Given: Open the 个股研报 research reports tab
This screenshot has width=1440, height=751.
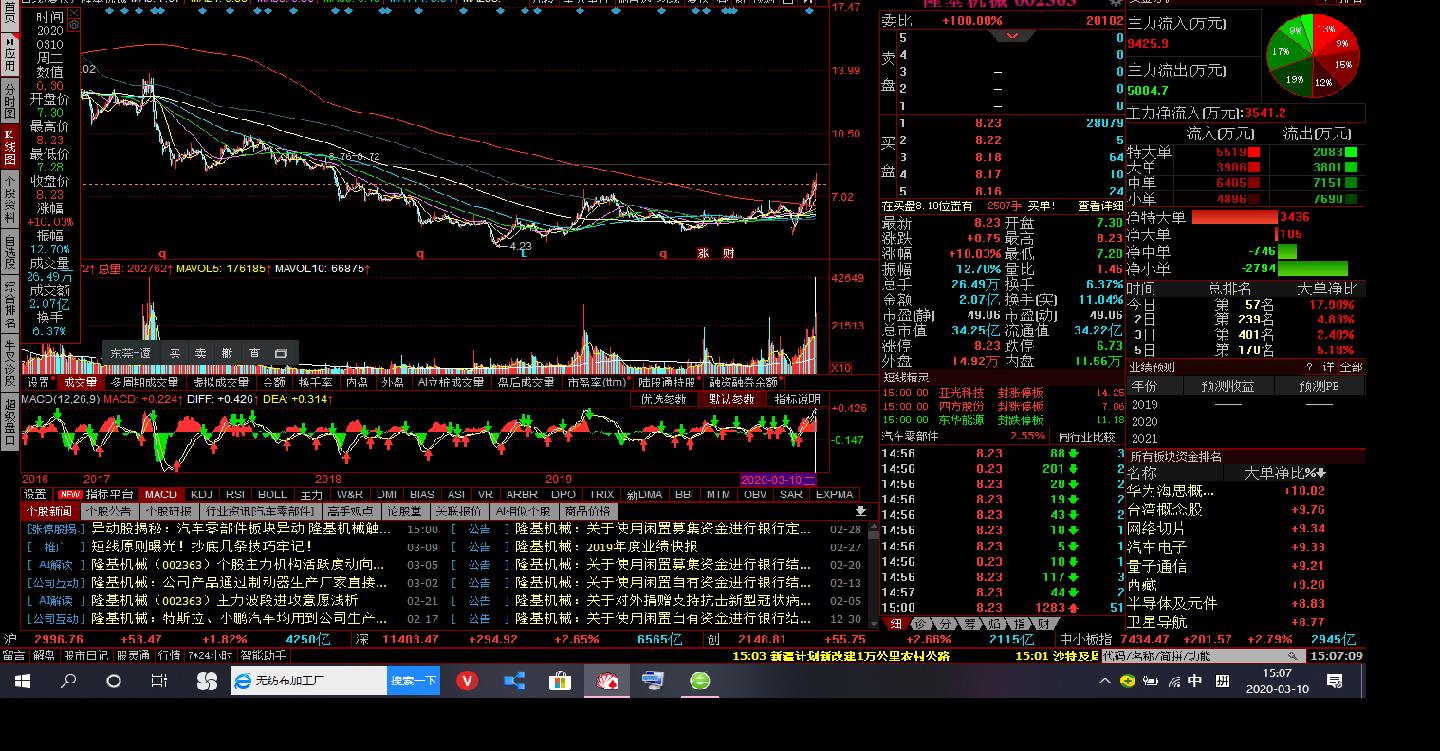Looking at the screenshot, I should click(x=168, y=511).
